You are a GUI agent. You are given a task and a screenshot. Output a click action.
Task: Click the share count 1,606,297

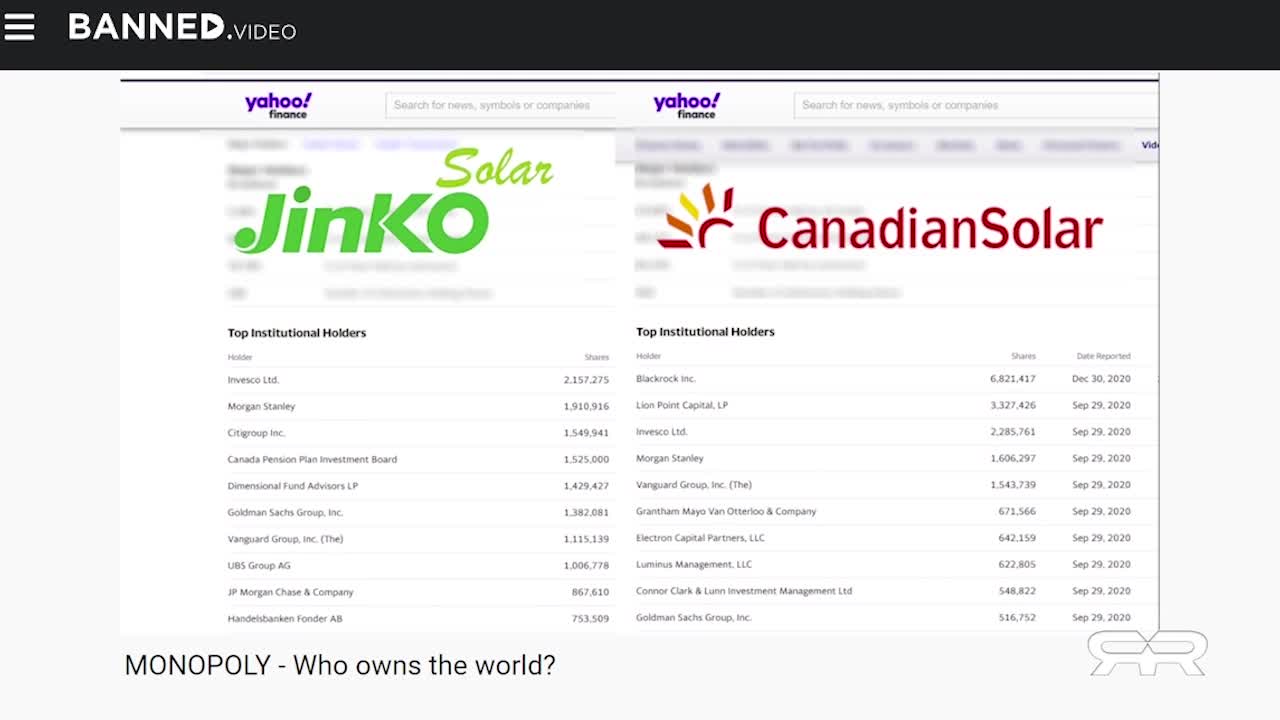1013,458
